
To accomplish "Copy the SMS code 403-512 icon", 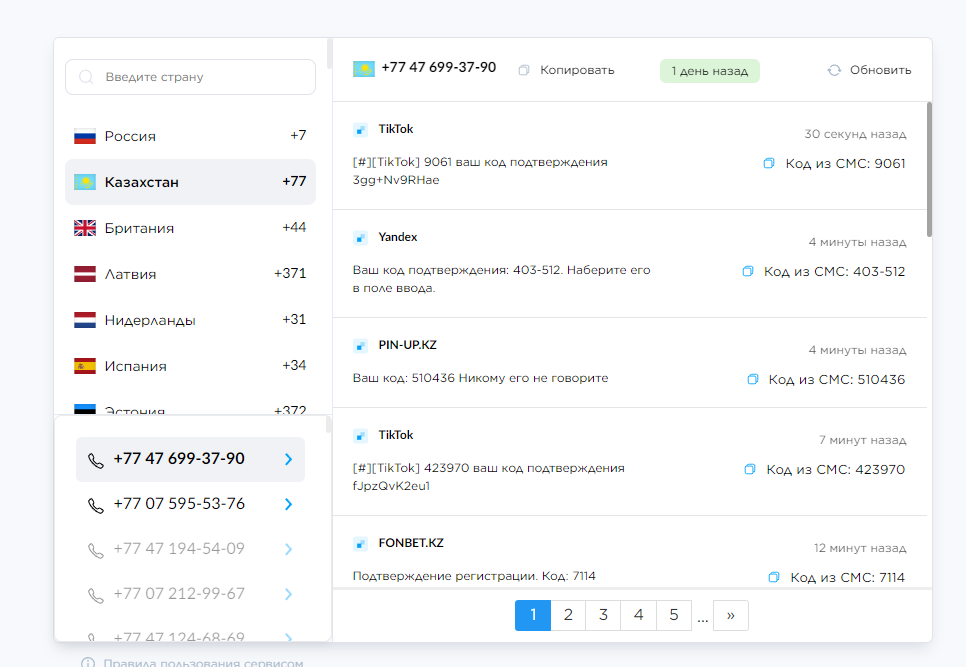I will [x=748, y=271].
